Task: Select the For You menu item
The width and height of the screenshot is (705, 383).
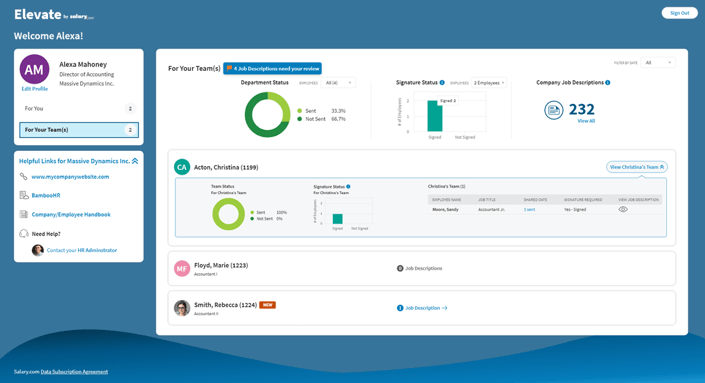Action: click(79, 108)
